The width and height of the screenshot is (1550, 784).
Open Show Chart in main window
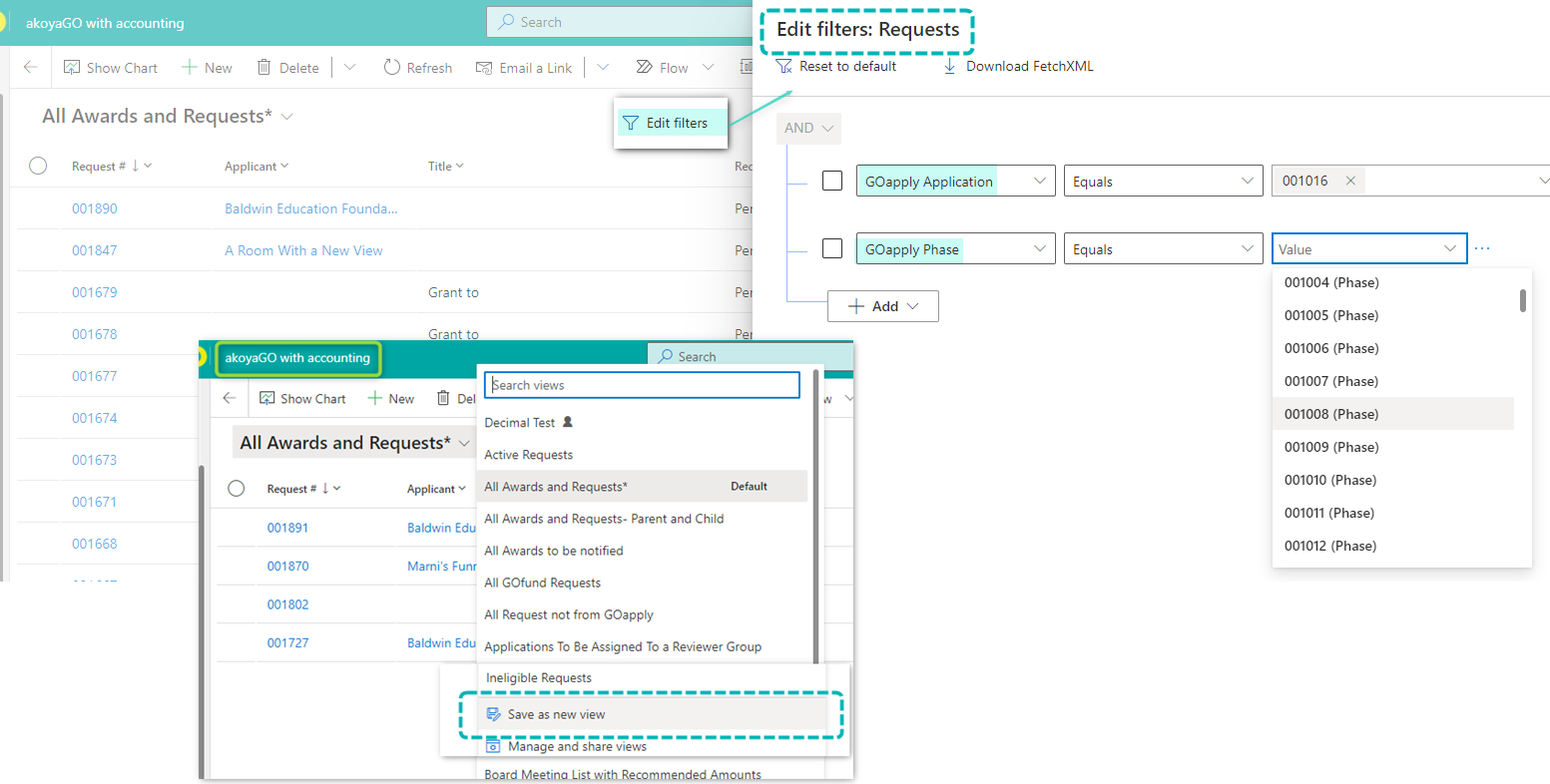[111, 68]
